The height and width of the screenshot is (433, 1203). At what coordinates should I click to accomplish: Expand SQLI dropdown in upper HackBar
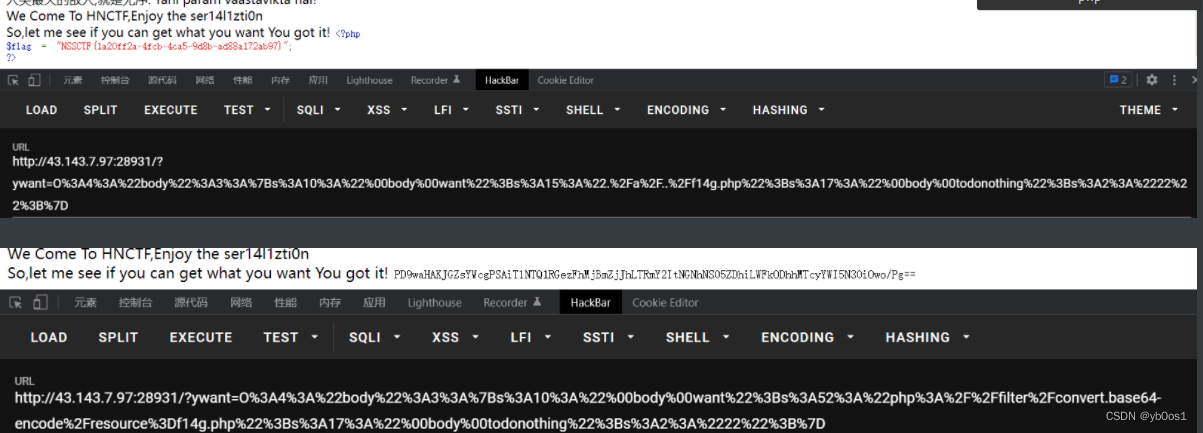tap(319, 110)
